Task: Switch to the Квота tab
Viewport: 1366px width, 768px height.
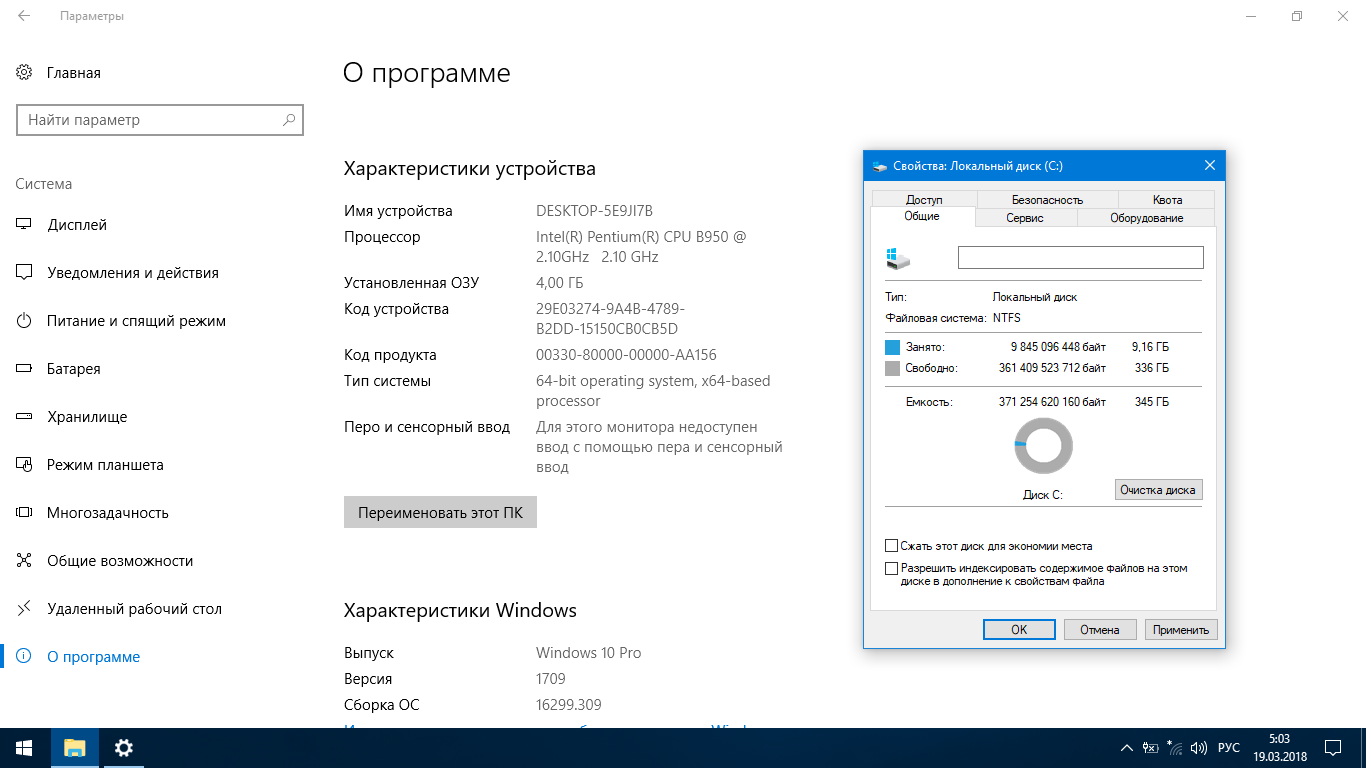Action: (1167, 199)
